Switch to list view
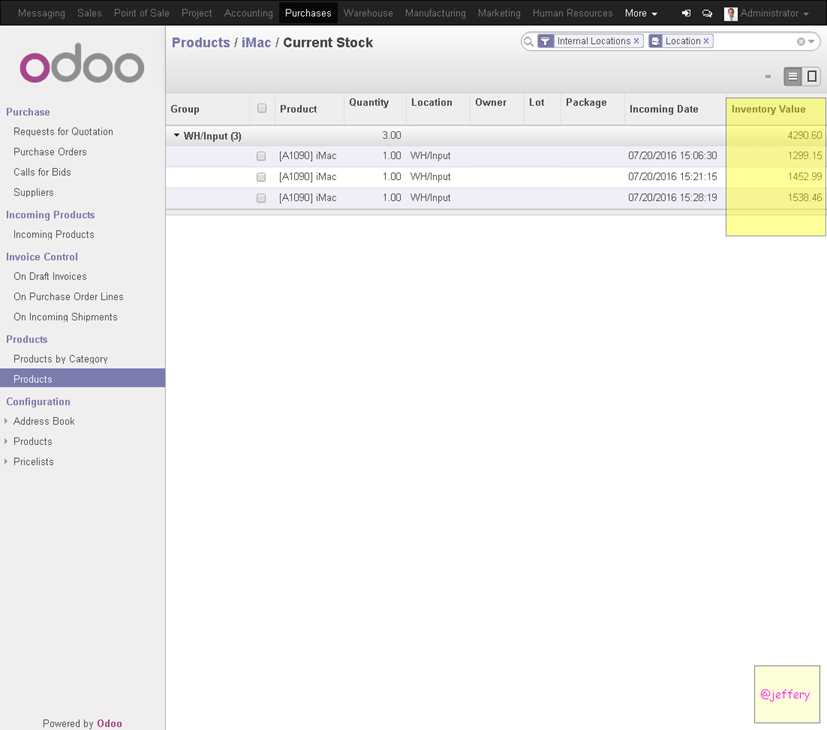 [x=792, y=76]
